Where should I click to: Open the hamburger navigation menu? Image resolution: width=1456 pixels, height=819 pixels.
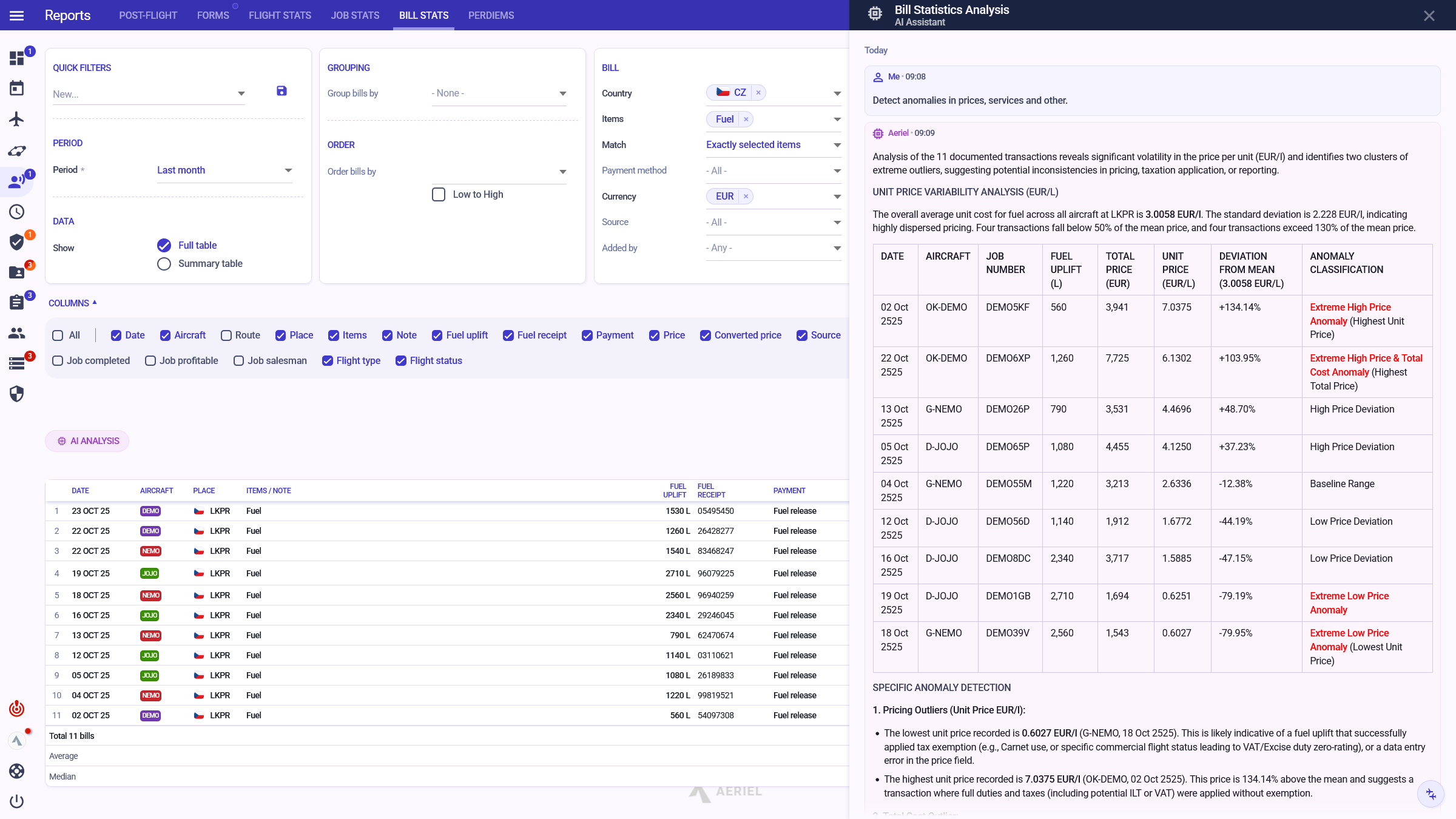click(17, 16)
